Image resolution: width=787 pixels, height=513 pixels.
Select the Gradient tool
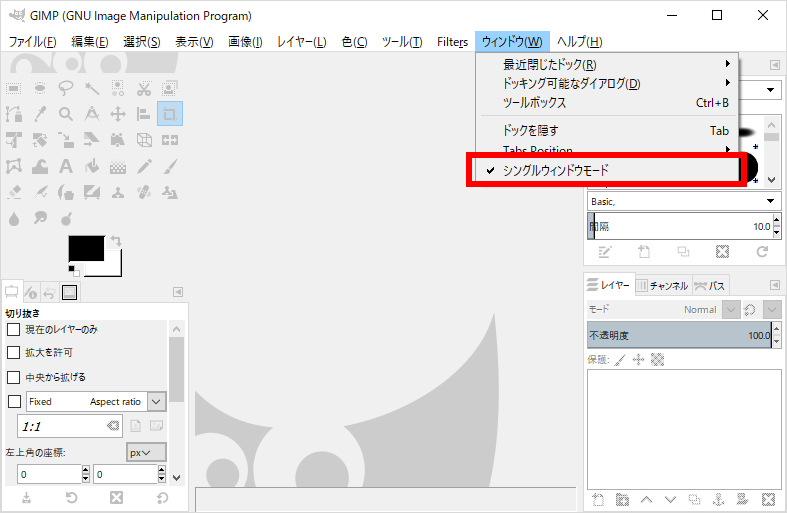point(118,166)
